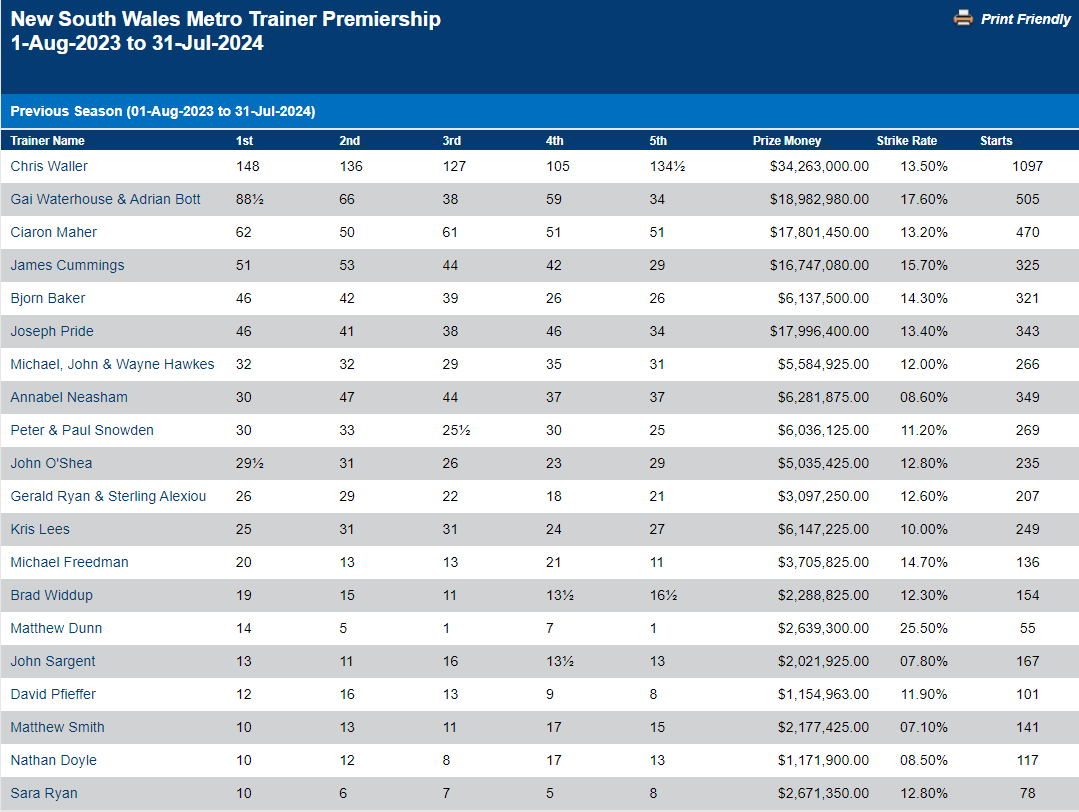Viewport: 1079px width, 812px height.
Task: Select Michael, John & Wayne Hawkes
Action: point(112,364)
